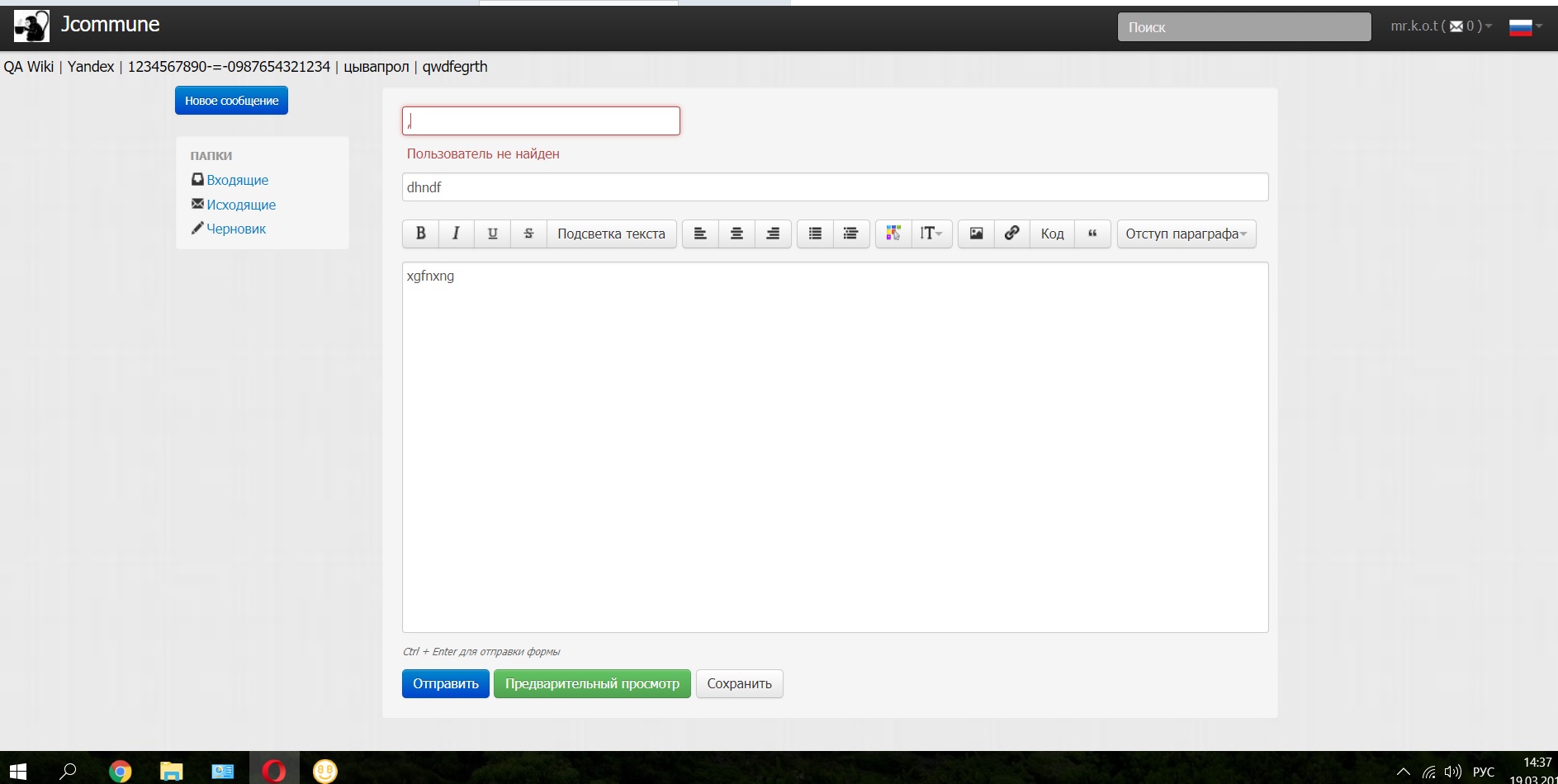Toggle bold formatting in the editor

coord(420,234)
